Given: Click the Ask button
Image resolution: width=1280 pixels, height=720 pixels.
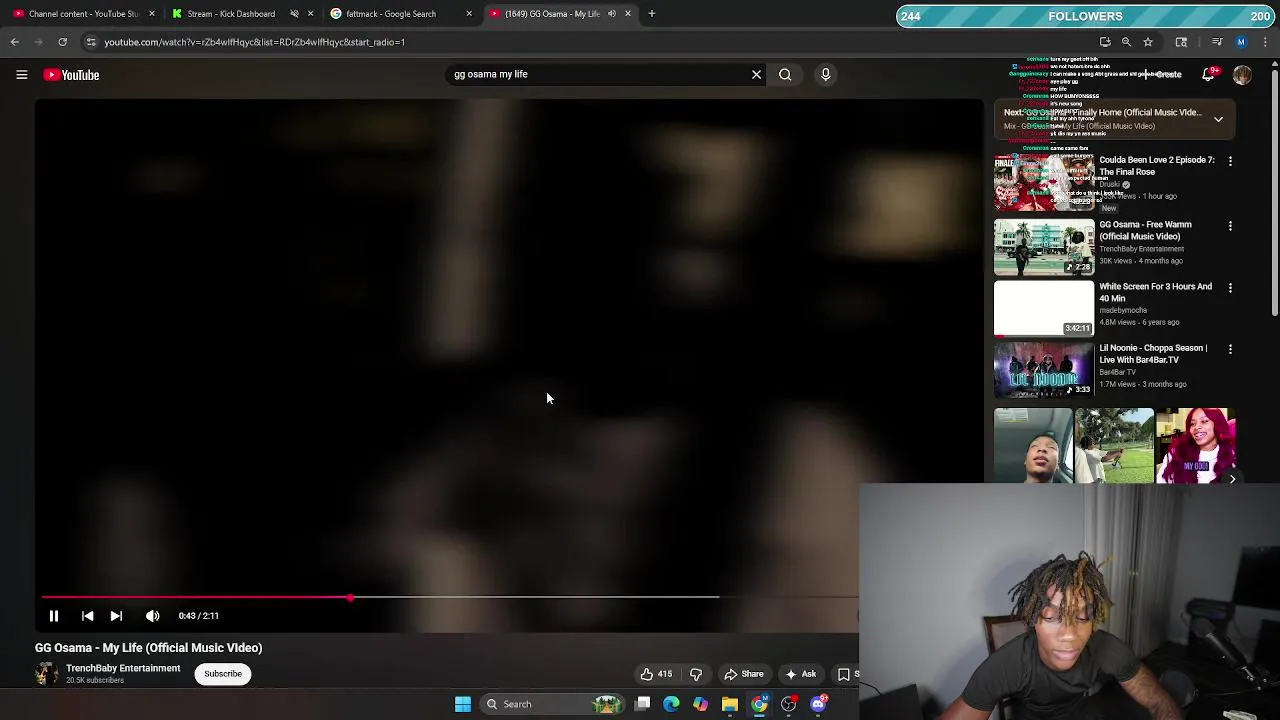Looking at the screenshot, I should pos(801,674).
